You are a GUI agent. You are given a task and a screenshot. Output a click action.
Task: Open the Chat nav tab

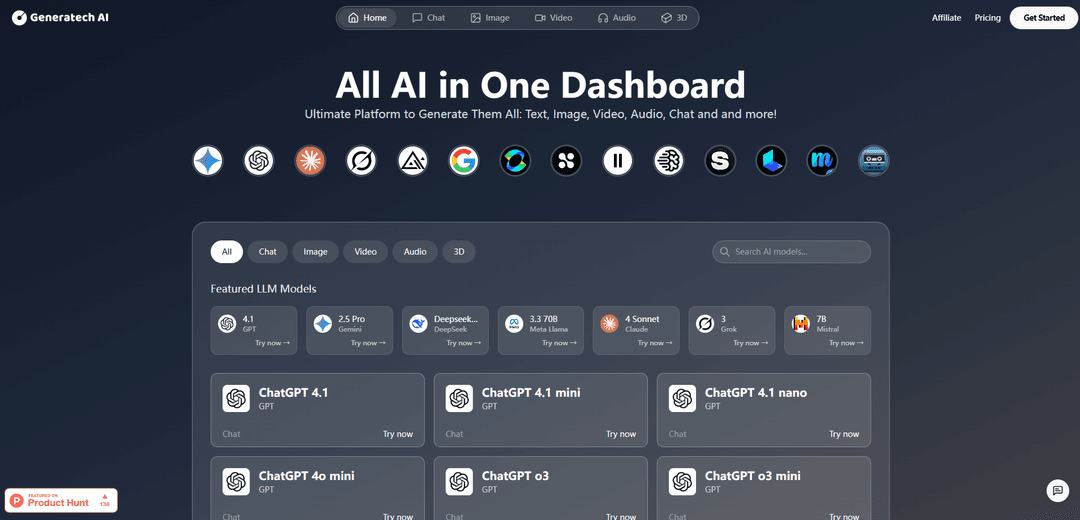[428, 18]
